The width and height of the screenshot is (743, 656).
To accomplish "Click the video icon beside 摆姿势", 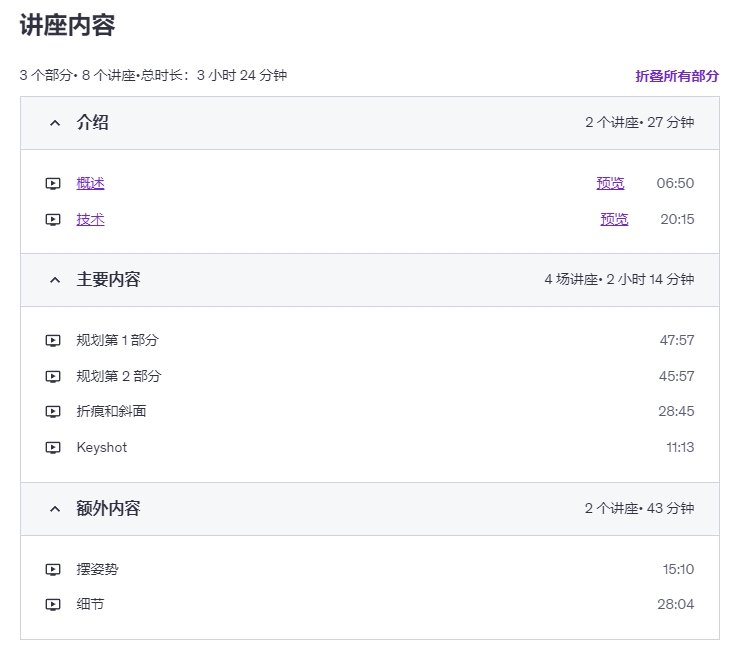I will [x=53, y=569].
